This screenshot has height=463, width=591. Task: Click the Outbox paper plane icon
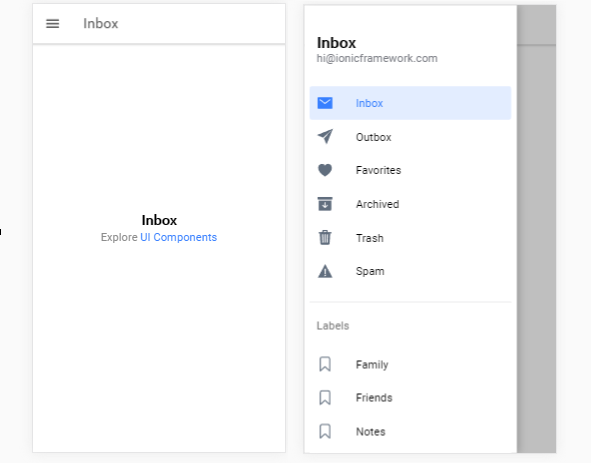pyautogui.click(x=325, y=136)
